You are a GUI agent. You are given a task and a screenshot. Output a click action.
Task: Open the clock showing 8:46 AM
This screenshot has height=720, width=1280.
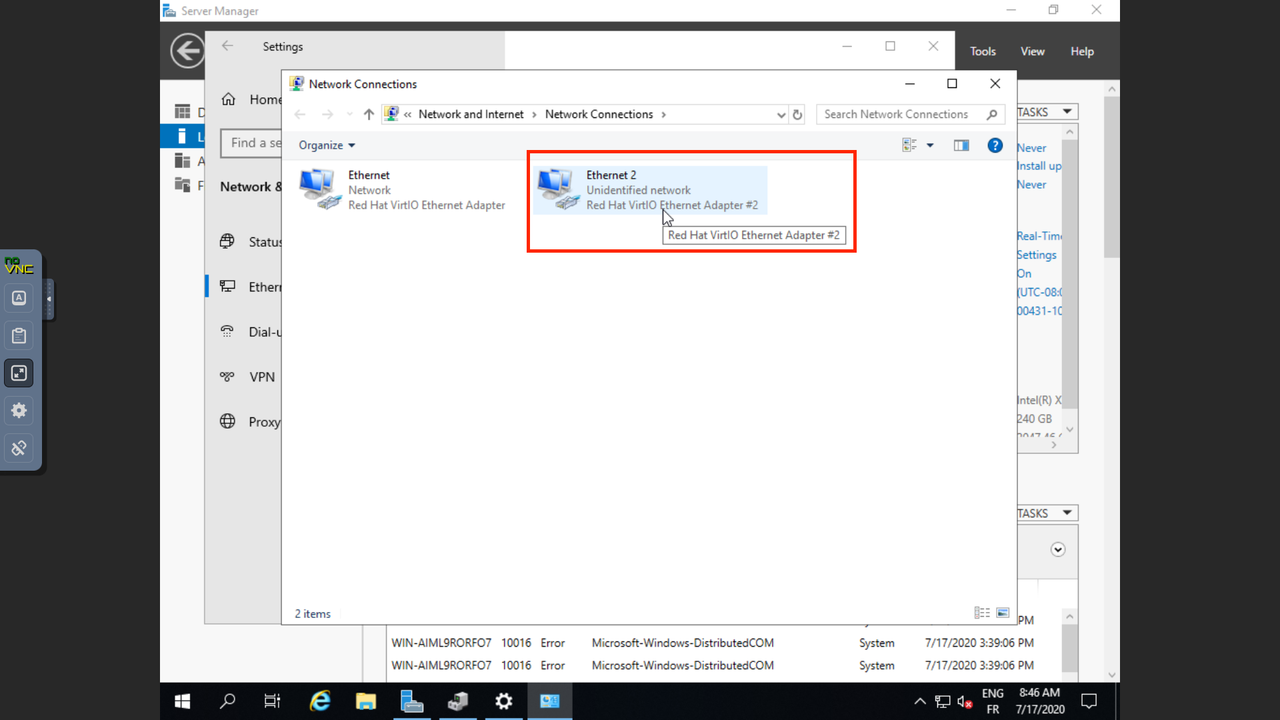(1040, 701)
